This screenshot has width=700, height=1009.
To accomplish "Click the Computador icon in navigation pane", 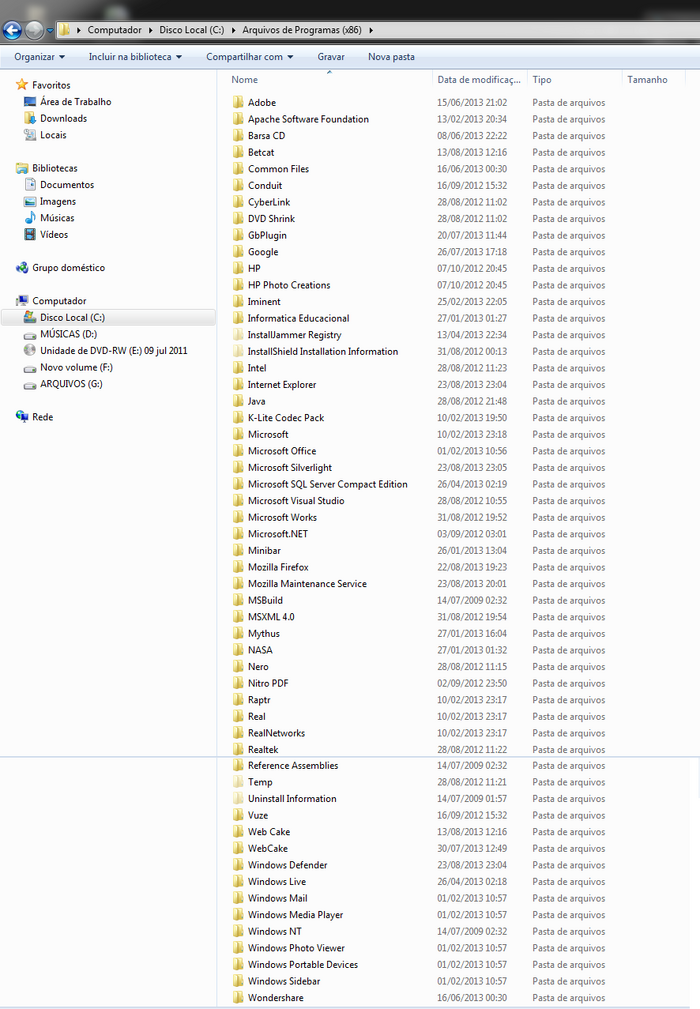I will tap(22, 301).
